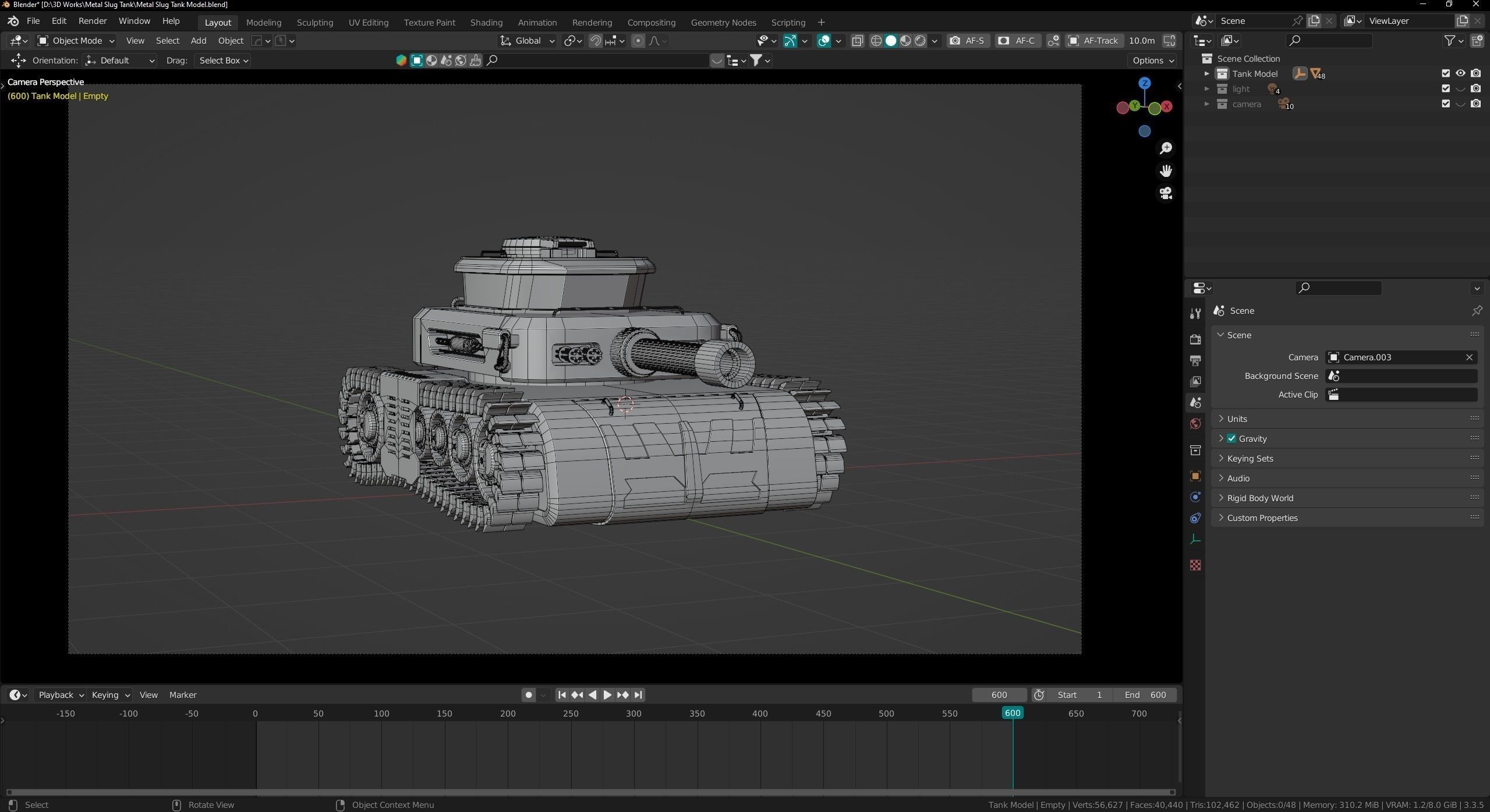The image size is (1490, 812).
Task: Open the Options dropdown
Action: coord(1152,61)
